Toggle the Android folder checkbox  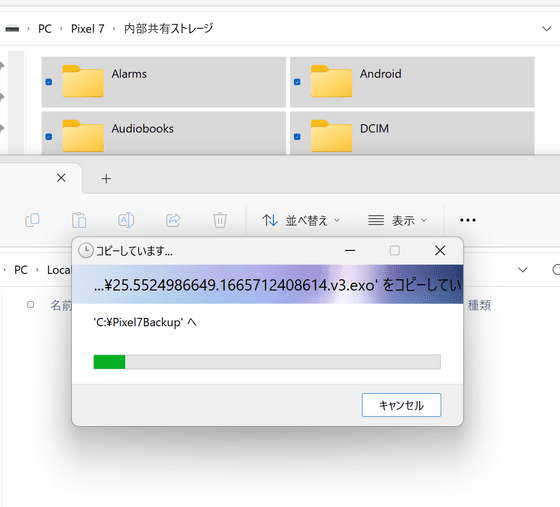[297, 82]
